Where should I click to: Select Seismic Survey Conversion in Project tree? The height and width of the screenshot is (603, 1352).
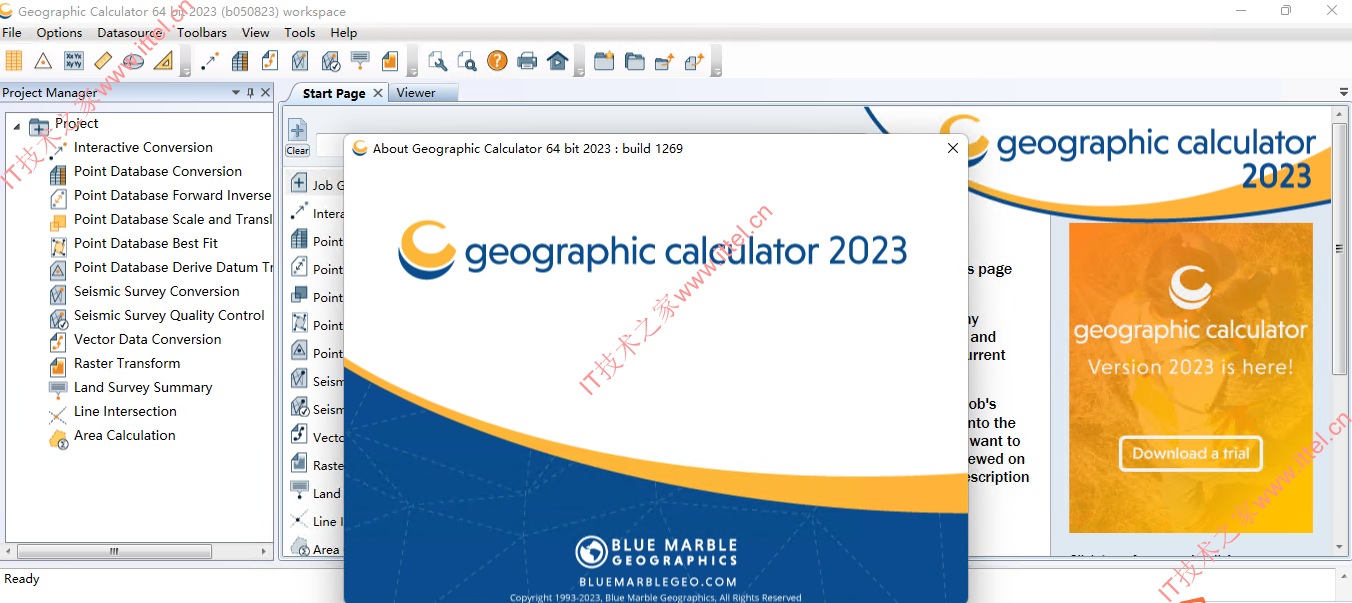pyautogui.click(x=157, y=291)
